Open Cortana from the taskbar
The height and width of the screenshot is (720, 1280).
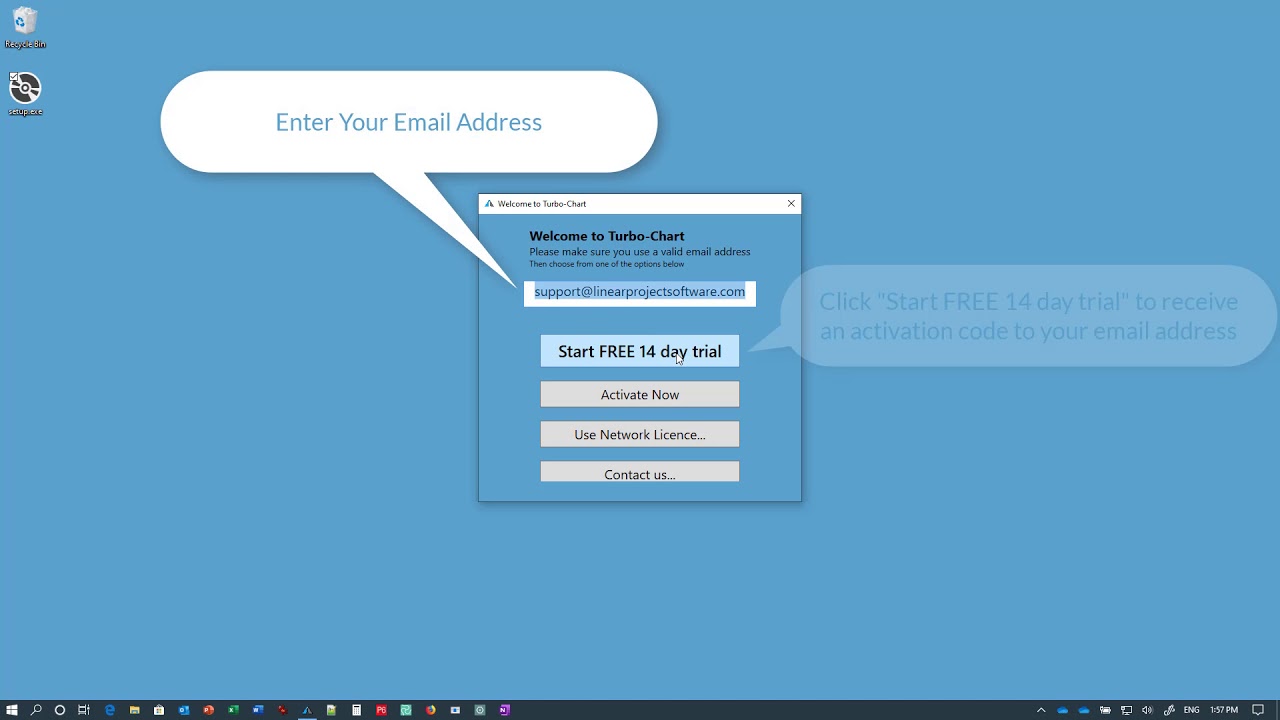[x=60, y=710]
